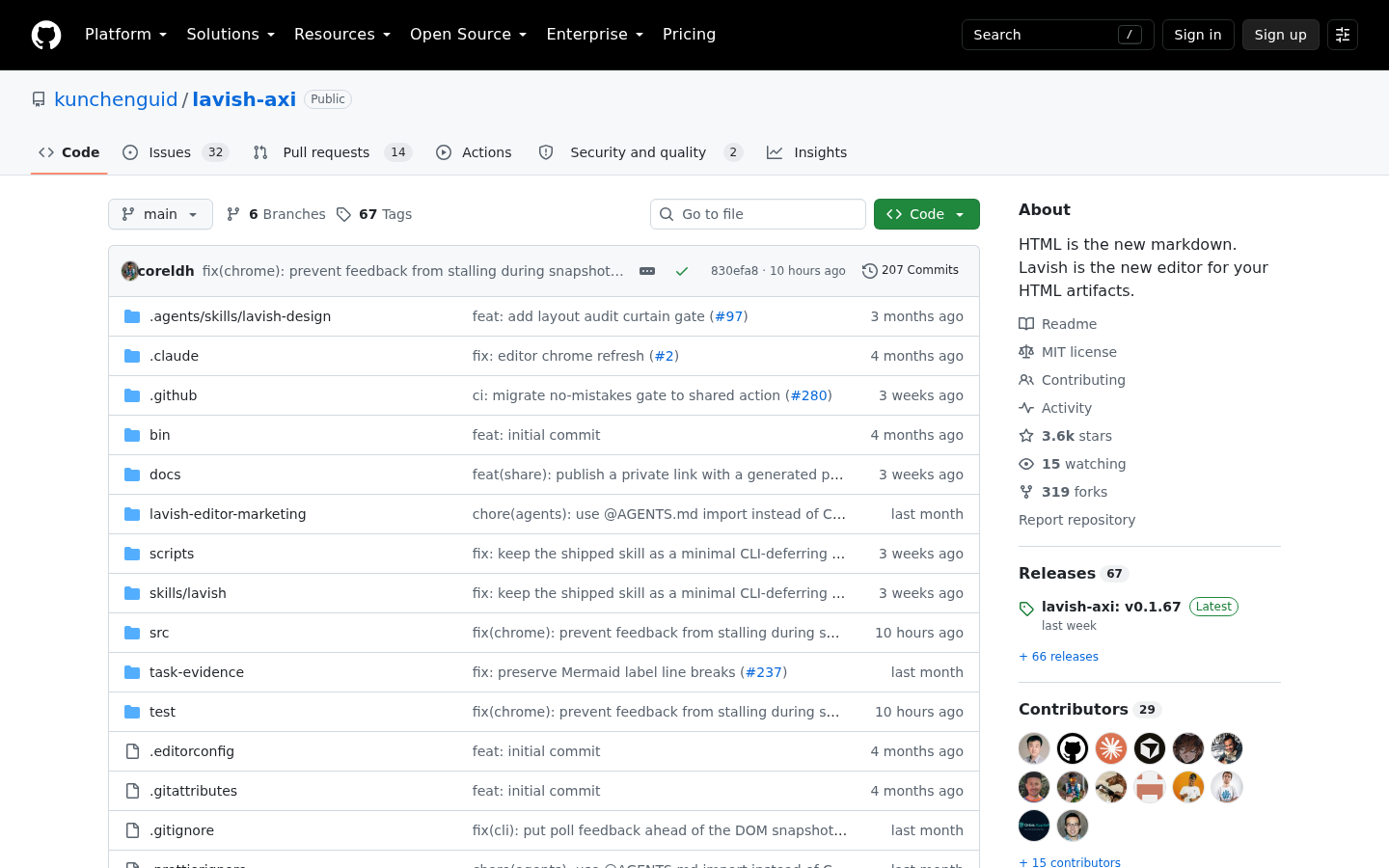Open the main branch selector
This screenshot has height=868, width=1389.
point(160,214)
